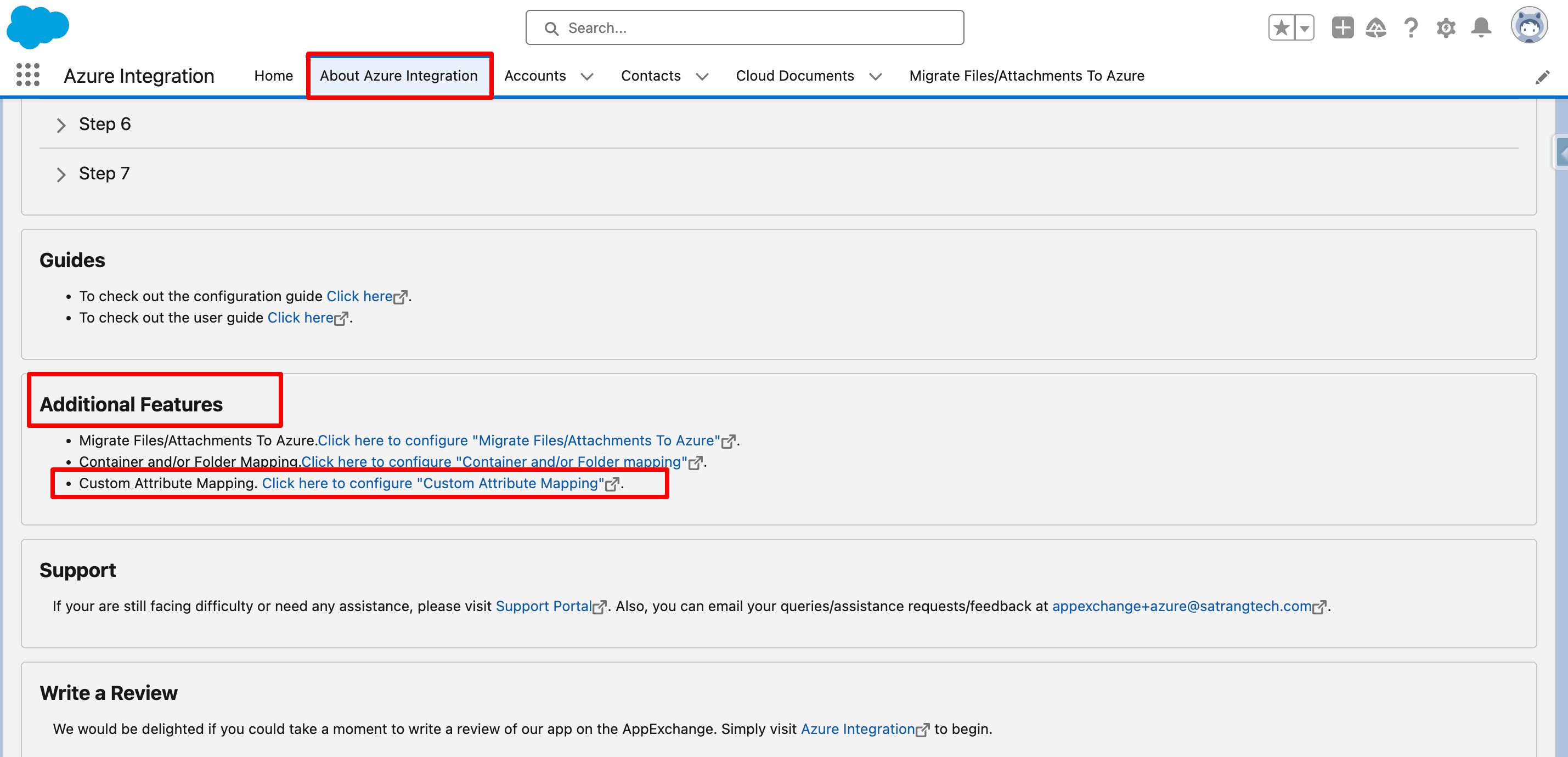Open the Trailhead guidance icon

1375,27
